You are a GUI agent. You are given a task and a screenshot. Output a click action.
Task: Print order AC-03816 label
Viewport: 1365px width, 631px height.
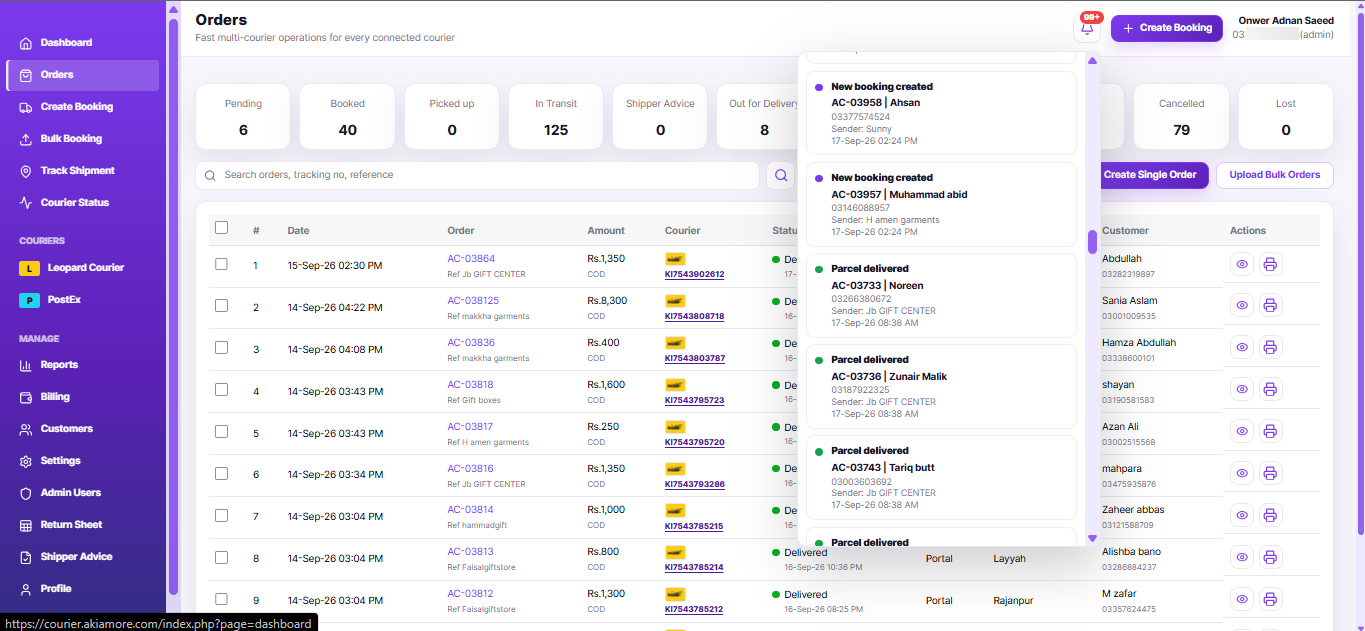click(1270, 474)
